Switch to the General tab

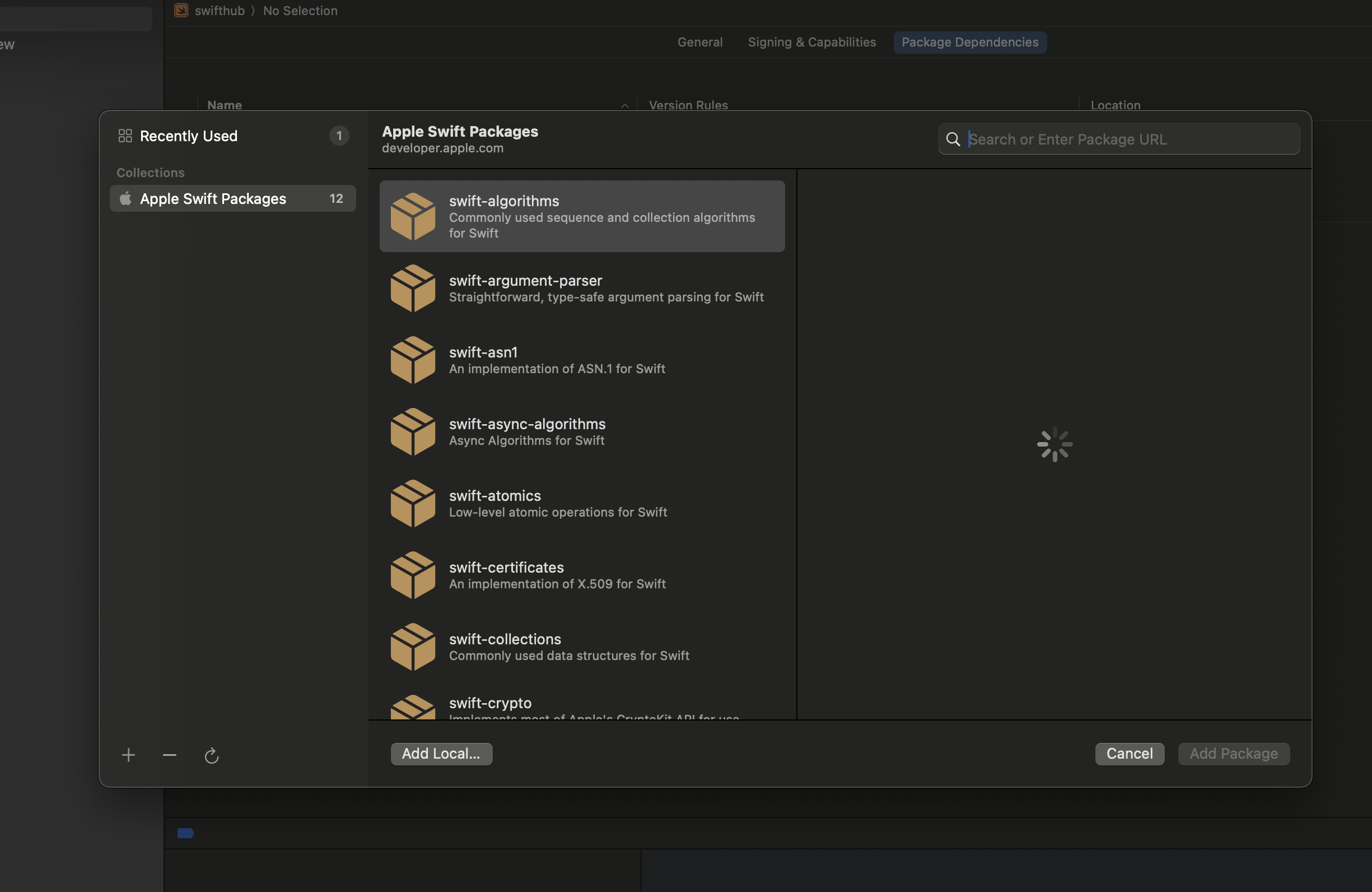click(700, 42)
